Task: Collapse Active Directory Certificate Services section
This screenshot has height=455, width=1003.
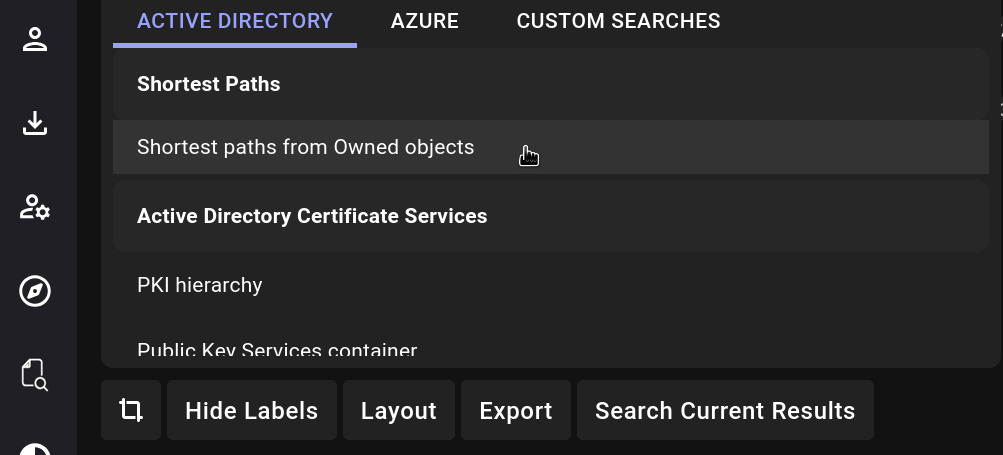Action: pos(551,216)
